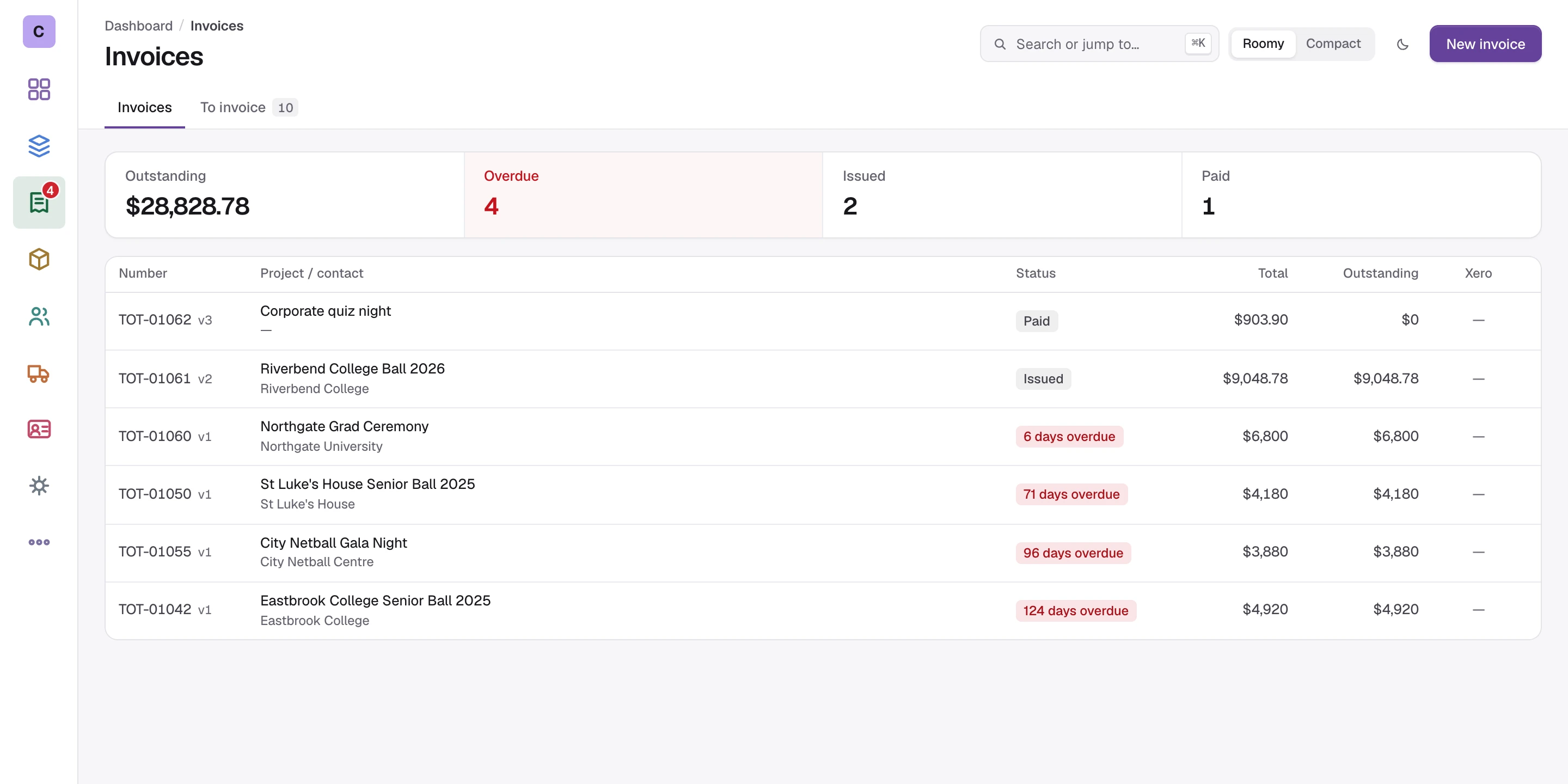Click Eastbrook College Senior Ball 2025

(376, 601)
